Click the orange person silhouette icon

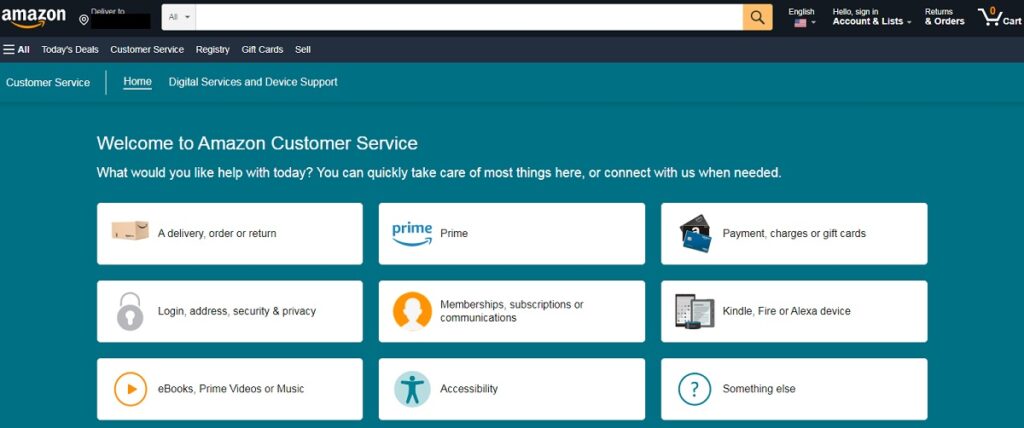coord(412,311)
